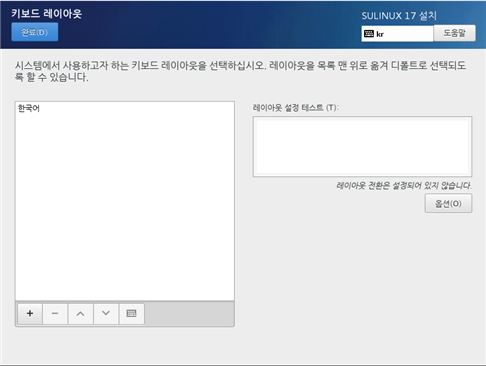Screen dimensions: 486x366
Task: Open layout switching 옵션(O) options
Action: pos(448,203)
